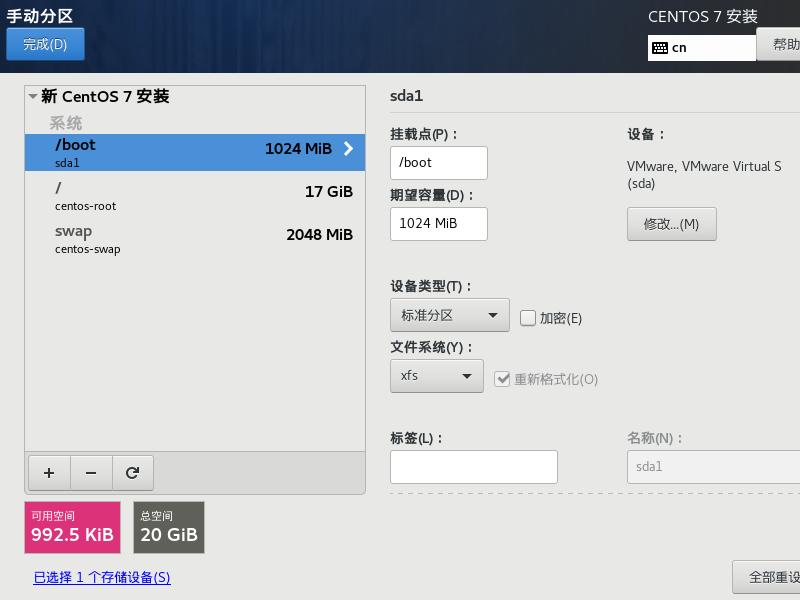Screen dimensions: 800x600
Task: Open the selected storage devices link
Action: (100, 577)
